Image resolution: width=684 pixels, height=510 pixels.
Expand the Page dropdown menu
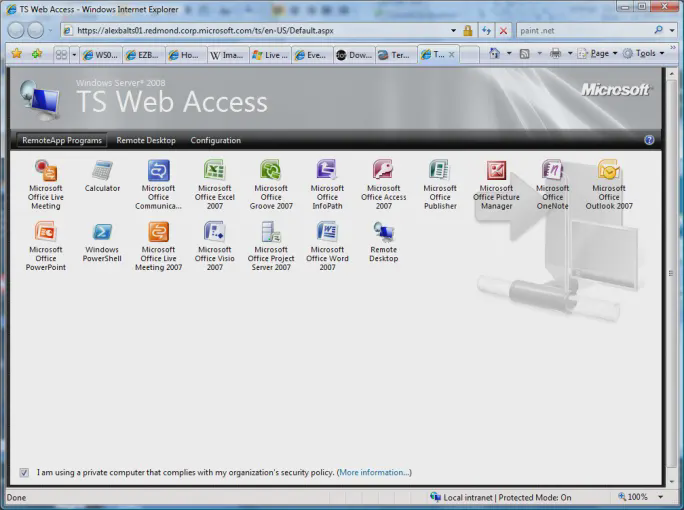coord(604,54)
